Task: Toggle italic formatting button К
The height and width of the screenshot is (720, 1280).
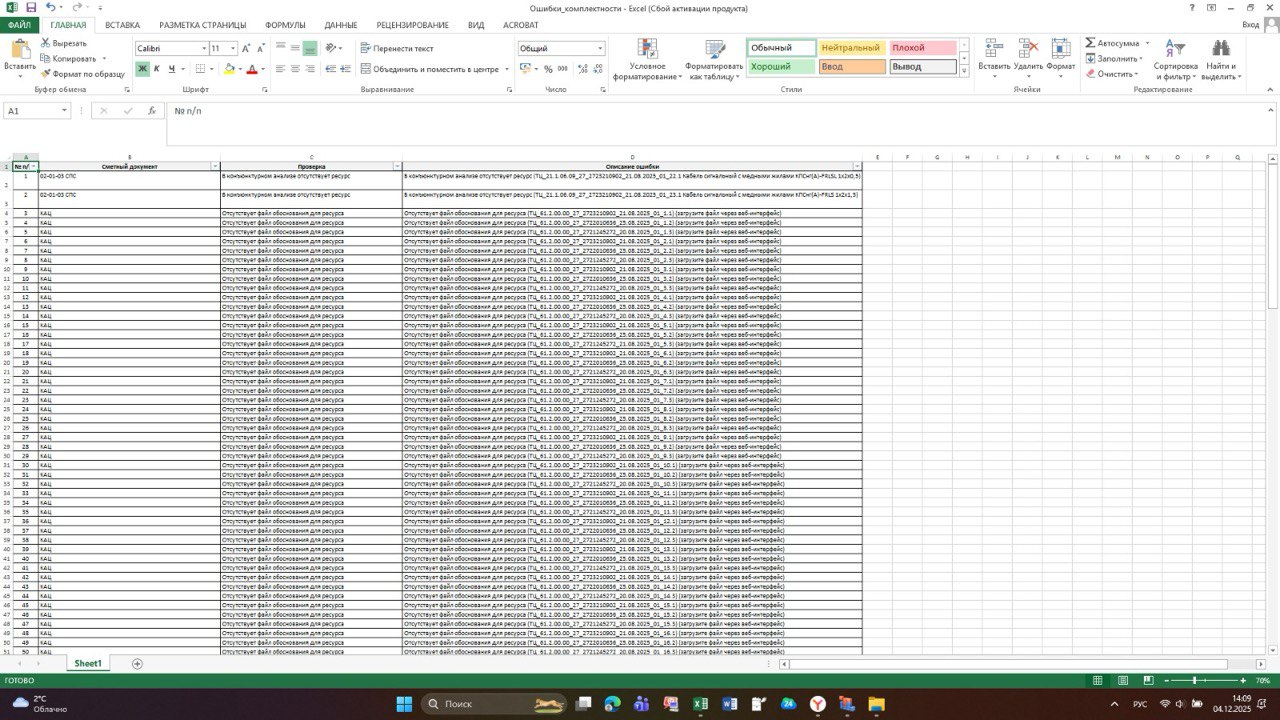Action: [157, 69]
